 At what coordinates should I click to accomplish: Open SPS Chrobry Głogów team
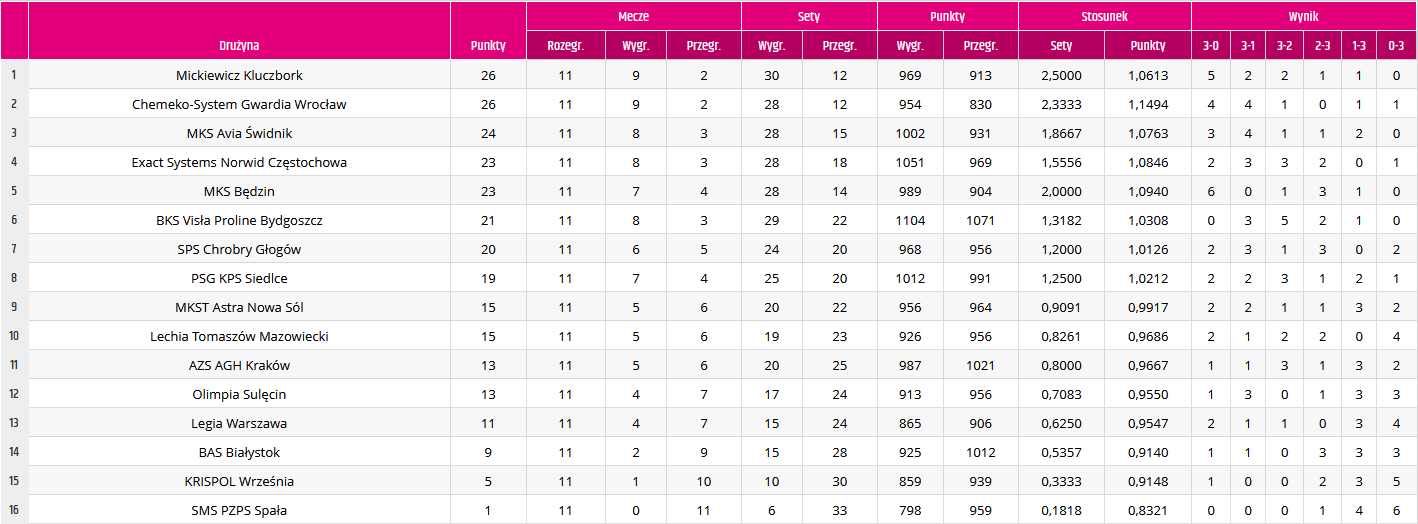tap(239, 249)
